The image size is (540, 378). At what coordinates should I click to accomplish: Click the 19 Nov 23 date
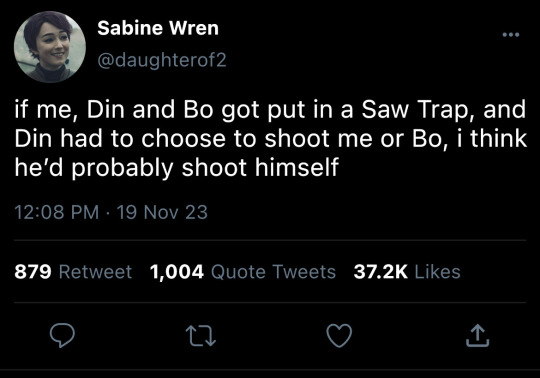[162, 212]
